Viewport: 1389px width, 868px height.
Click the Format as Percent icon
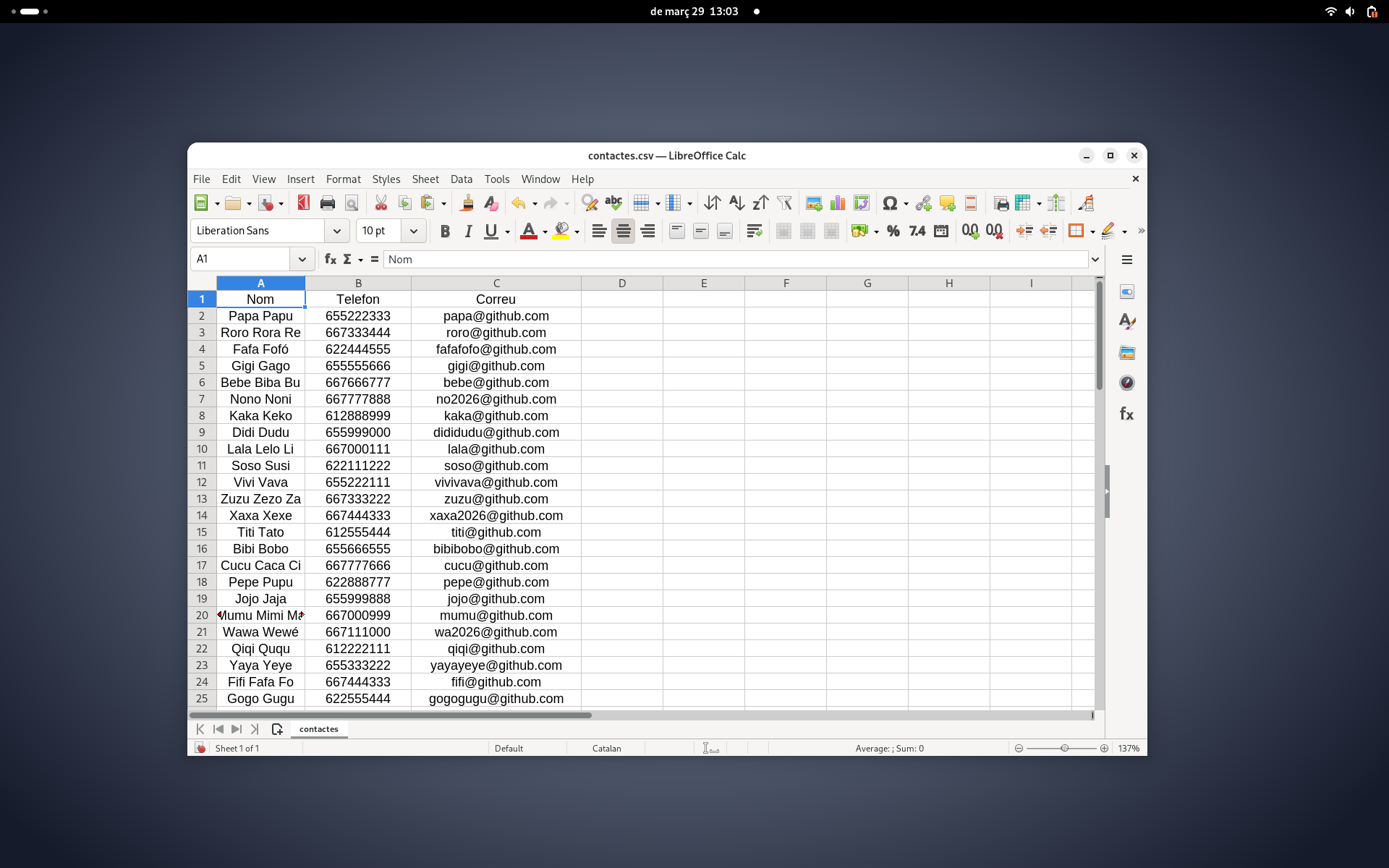(x=893, y=231)
